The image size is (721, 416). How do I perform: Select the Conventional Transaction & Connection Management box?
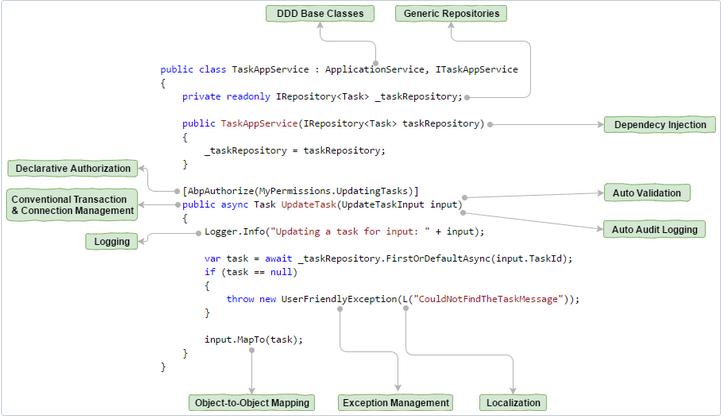(72, 205)
